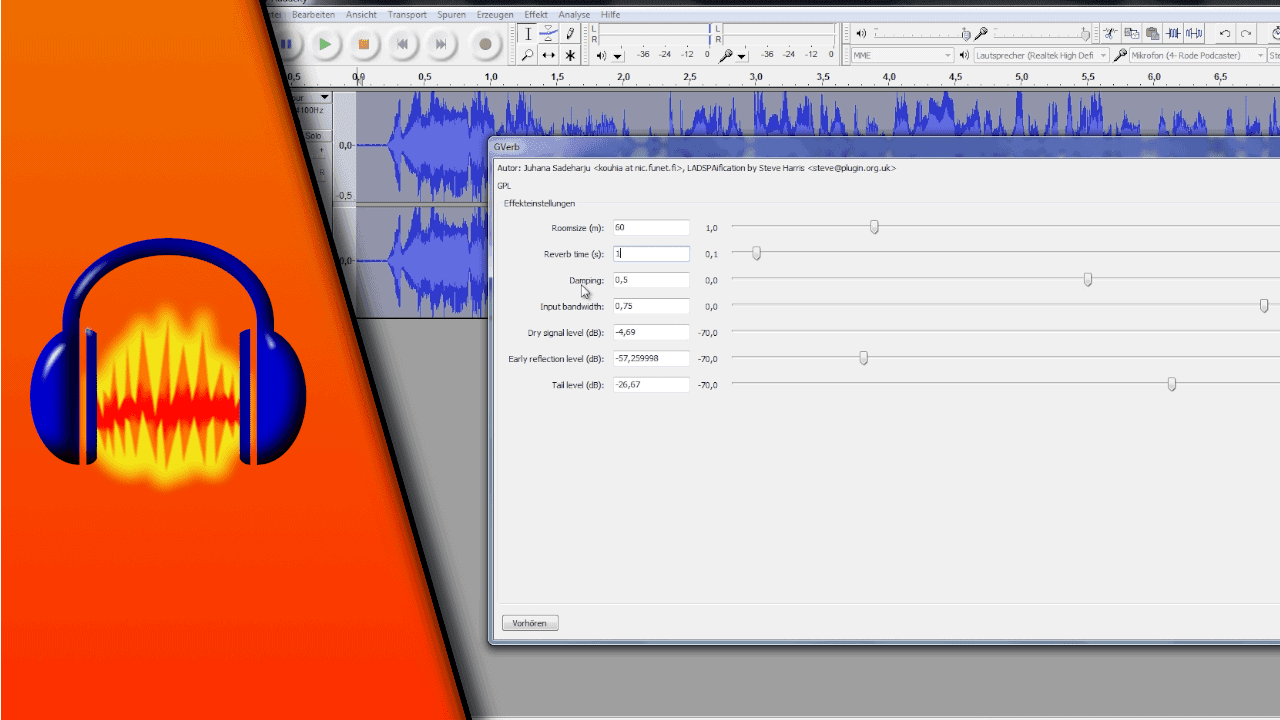Click the mixer input microphone icon
The height and width of the screenshot is (720, 1280).
[982, 34]
